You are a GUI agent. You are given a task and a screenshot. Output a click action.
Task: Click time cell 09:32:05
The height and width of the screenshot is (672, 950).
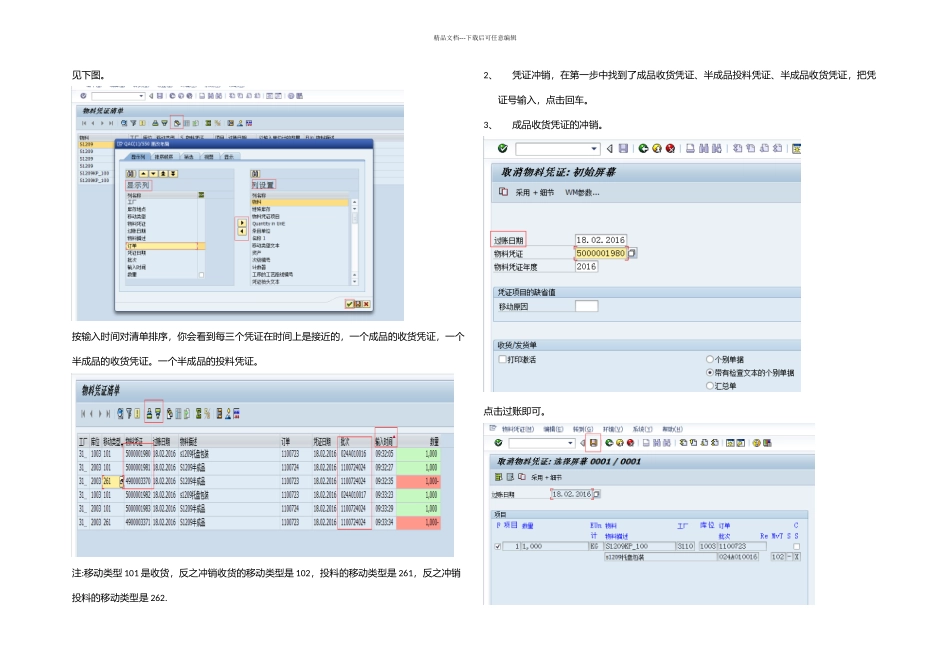tap(384, 454)
